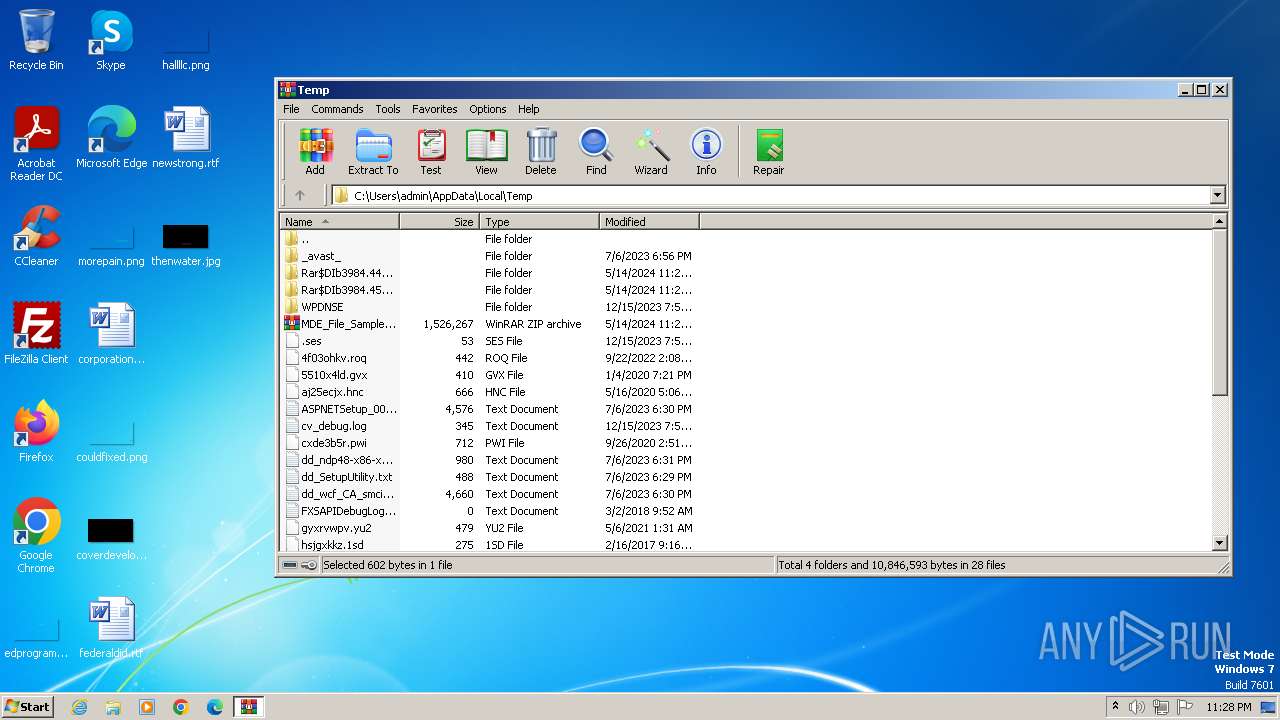Open thenwater.jpg desktop file
1280x720 pixels.
pos(186,246)
